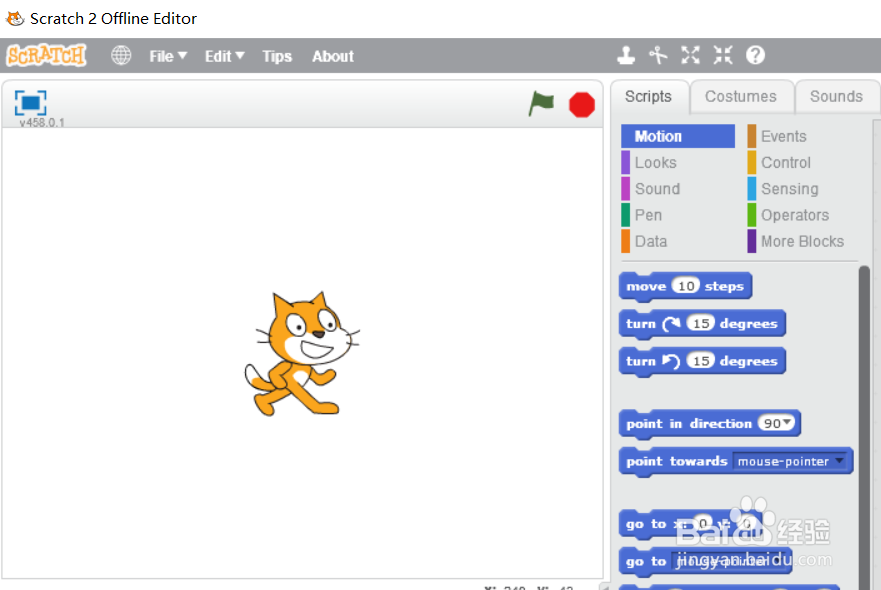Image resolution: width=881 pixels, height=590 pixels.
Task: Select the Duplicate stamp tool
Action: (x=626, y=55)
